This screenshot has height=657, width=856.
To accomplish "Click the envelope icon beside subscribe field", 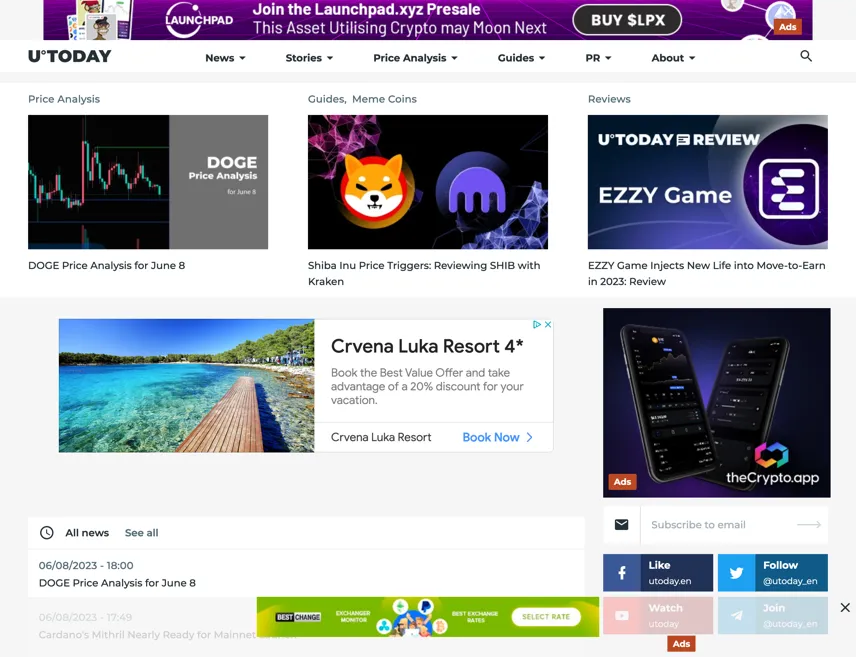I will coord(621,525).
